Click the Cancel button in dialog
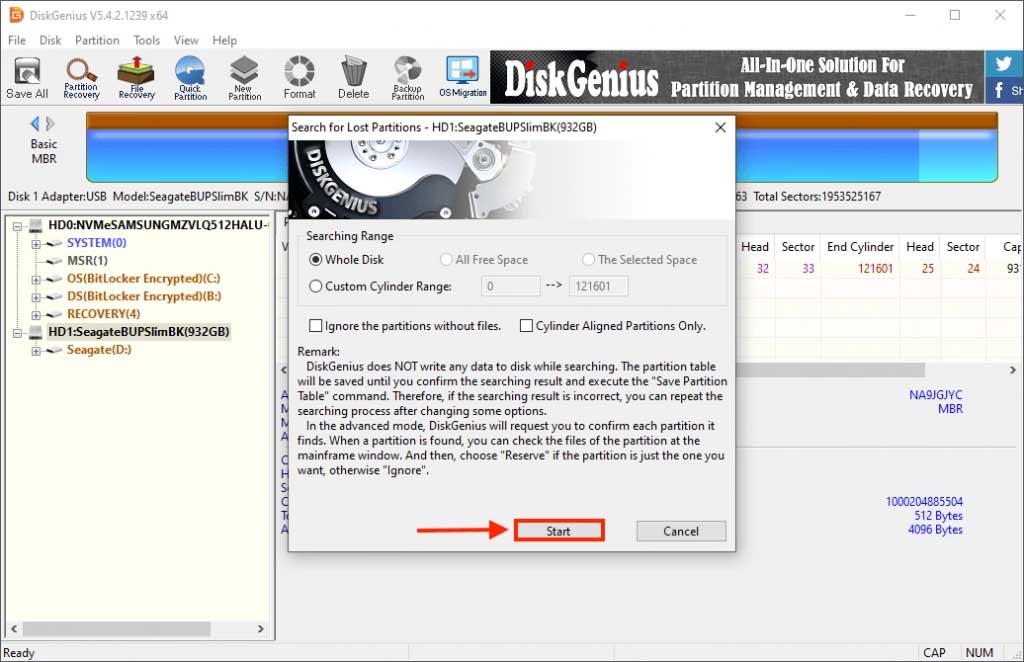 point(681,531)
